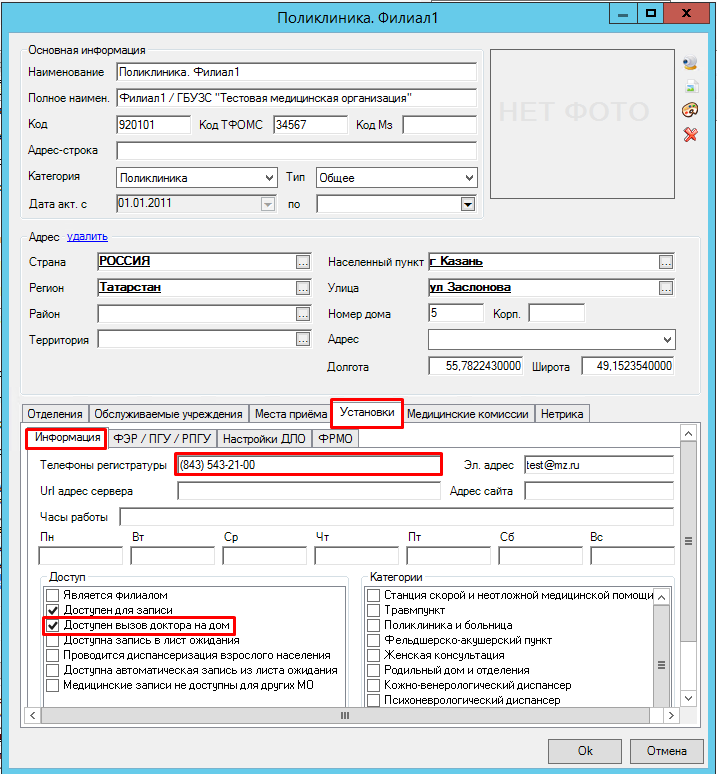Image resolution: width=717 pixels, height=774 pixels.
Task: Check Психоневрологический диспансер category
Action: click(x=374, y=700)
